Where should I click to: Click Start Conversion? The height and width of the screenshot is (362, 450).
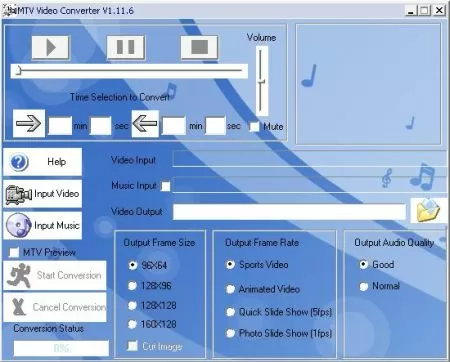pos(55,276)
